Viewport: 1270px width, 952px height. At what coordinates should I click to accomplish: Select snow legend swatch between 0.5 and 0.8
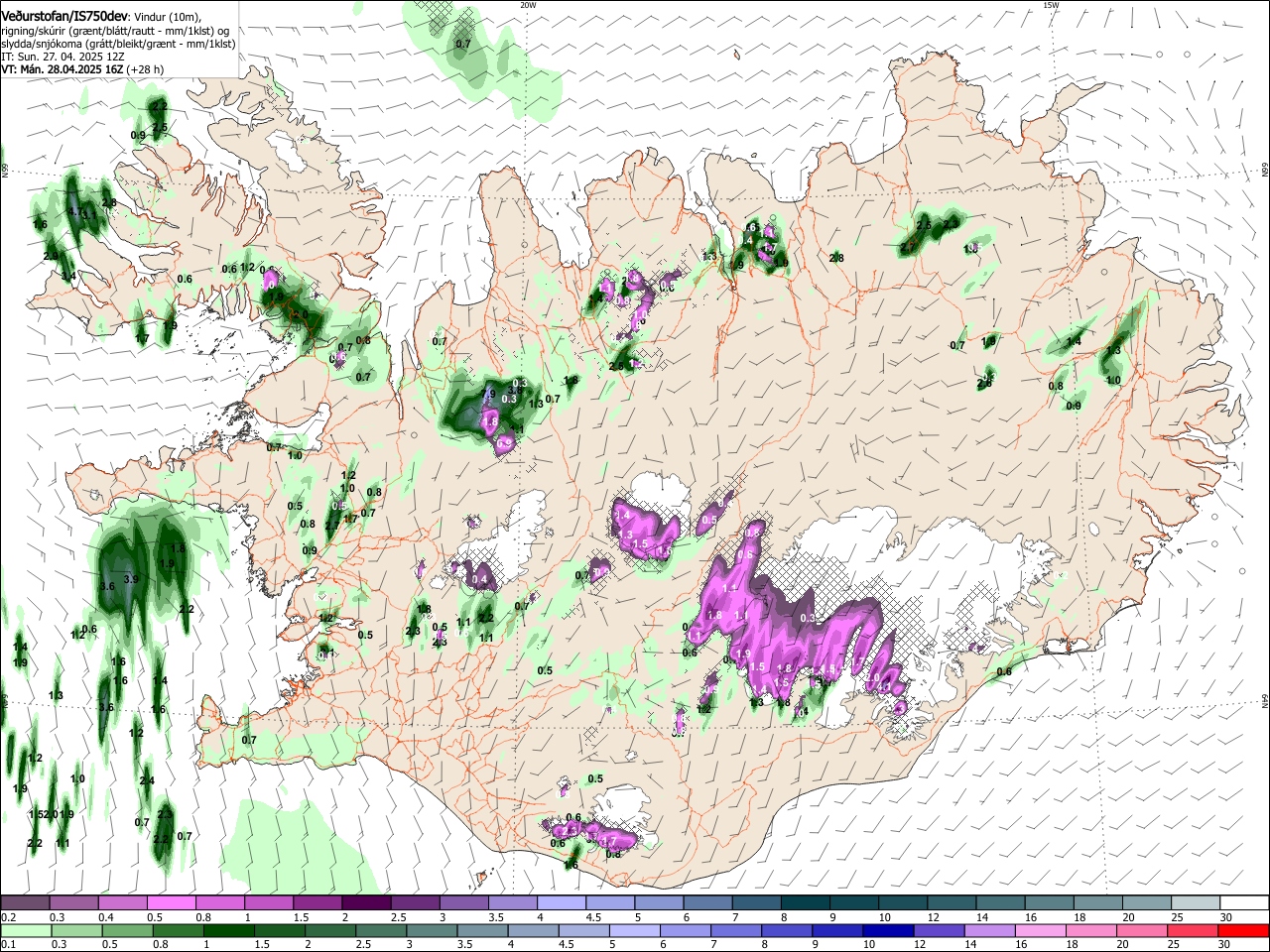(171, 903)
